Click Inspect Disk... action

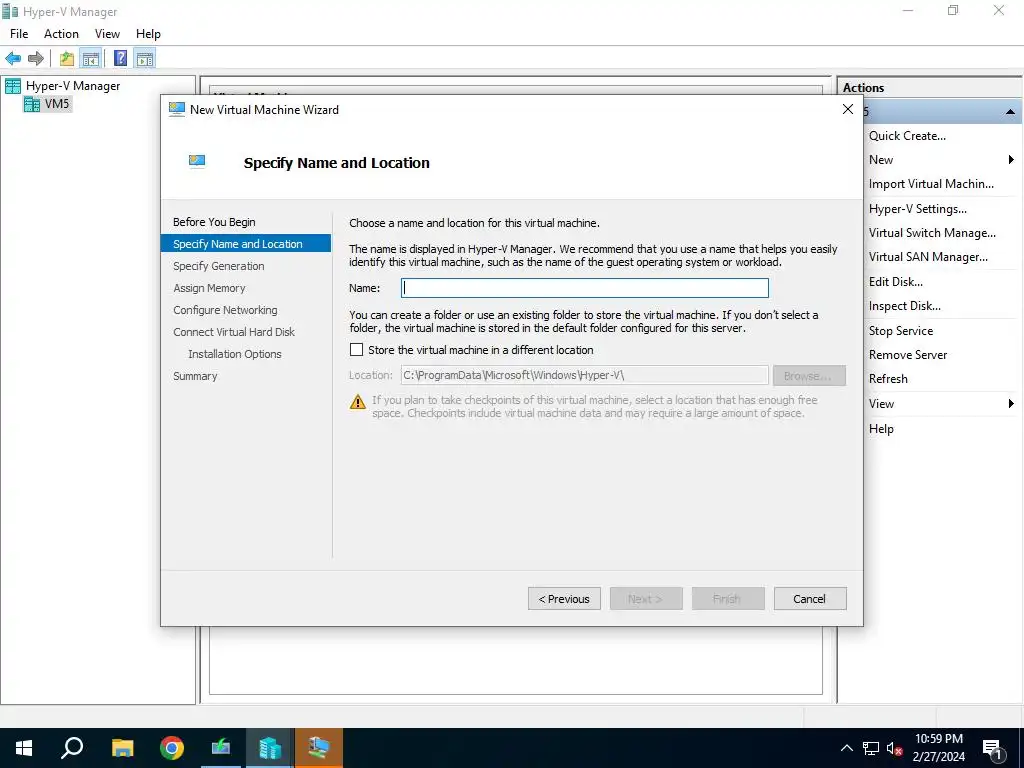(904, 306)
